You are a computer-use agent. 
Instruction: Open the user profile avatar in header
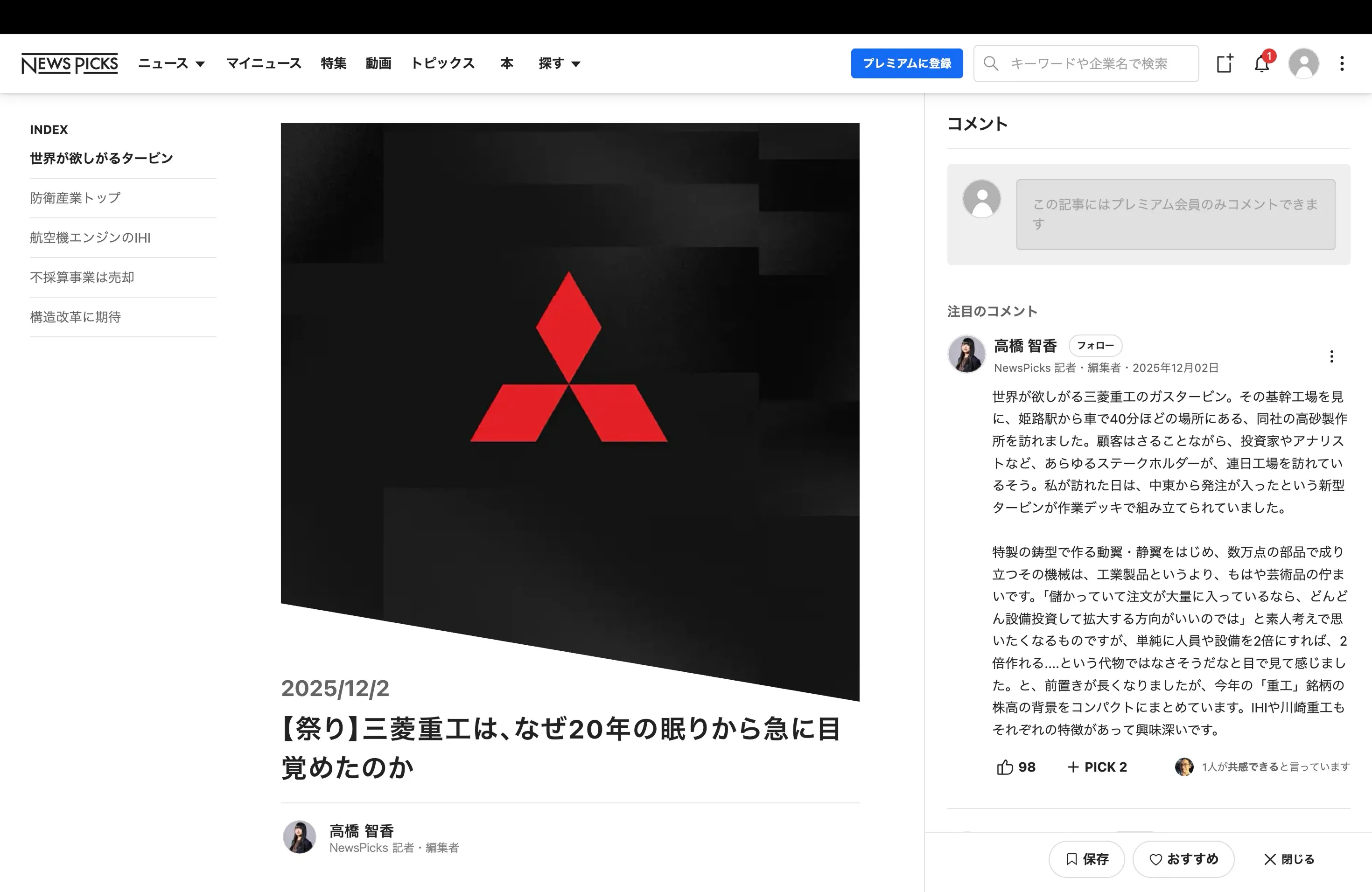(1304, 63)
